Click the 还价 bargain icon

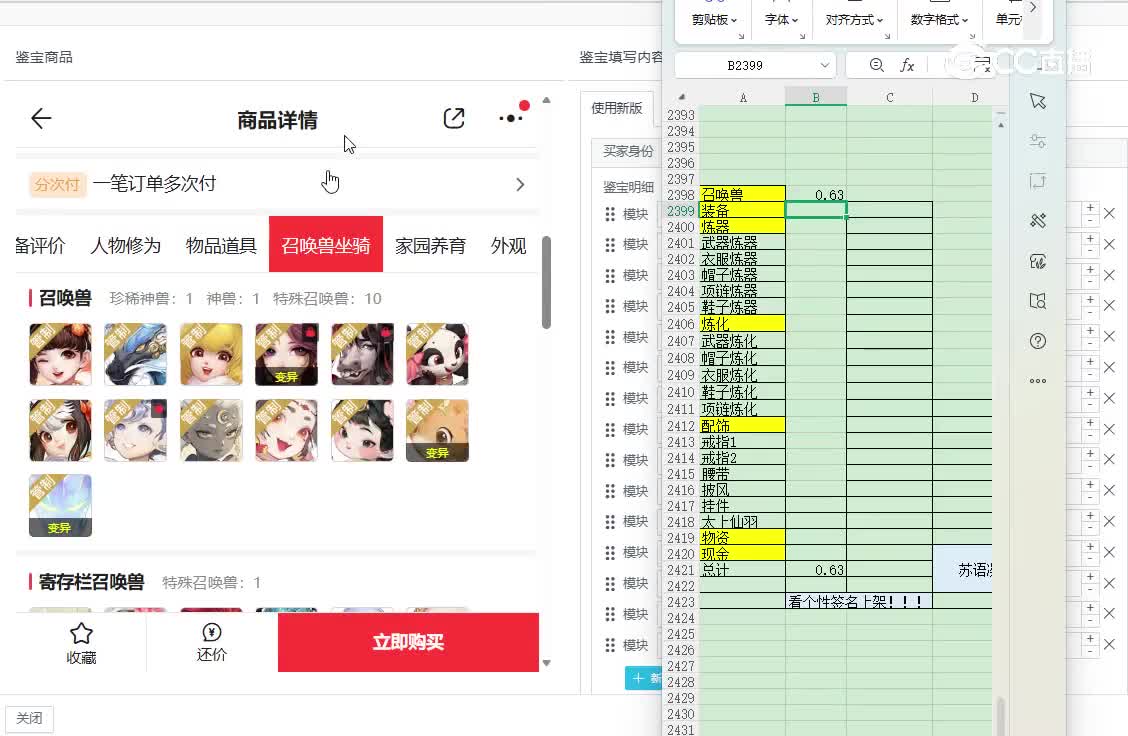click(x=212, y=633)
